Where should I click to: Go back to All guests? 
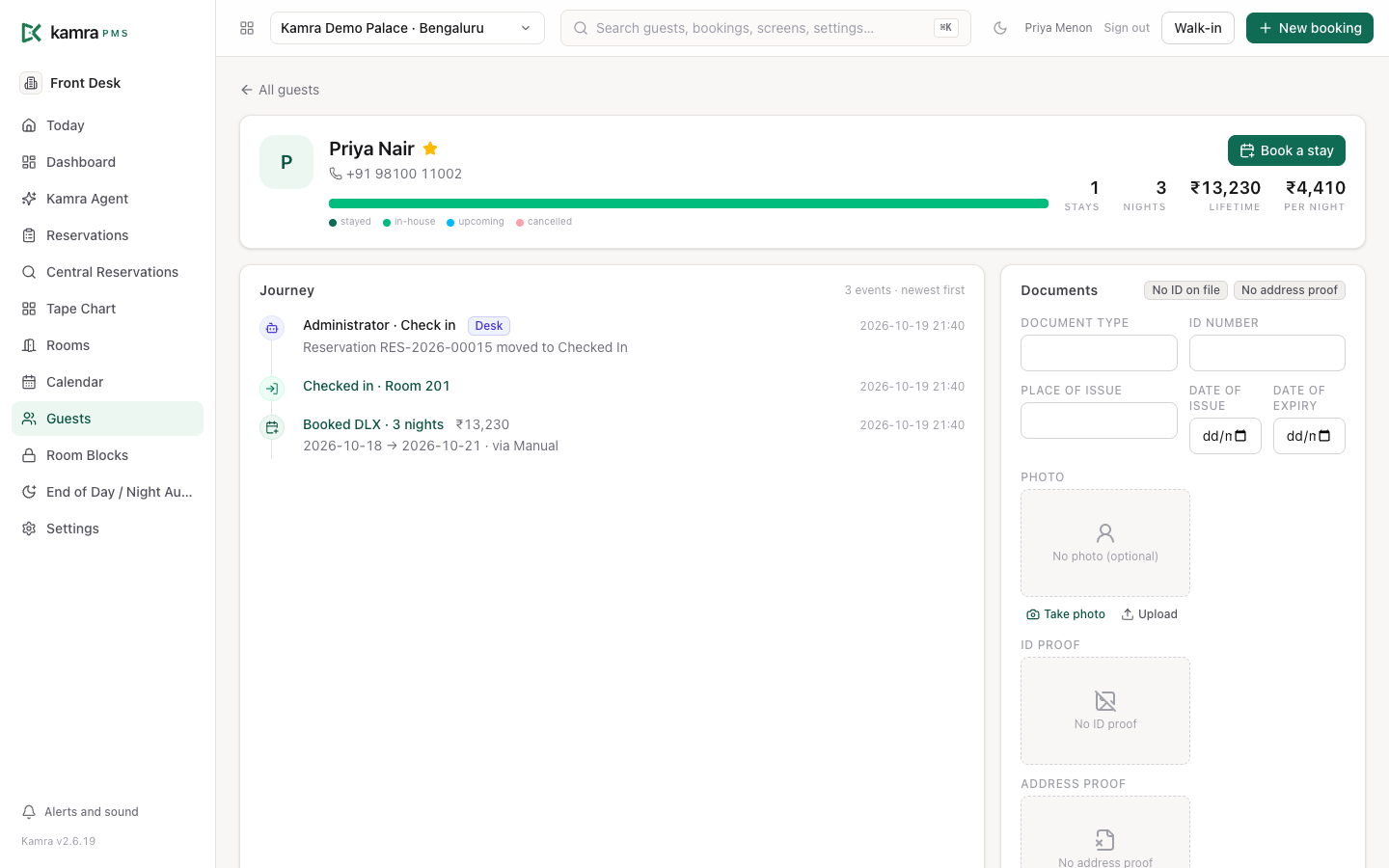click(280, 90)
